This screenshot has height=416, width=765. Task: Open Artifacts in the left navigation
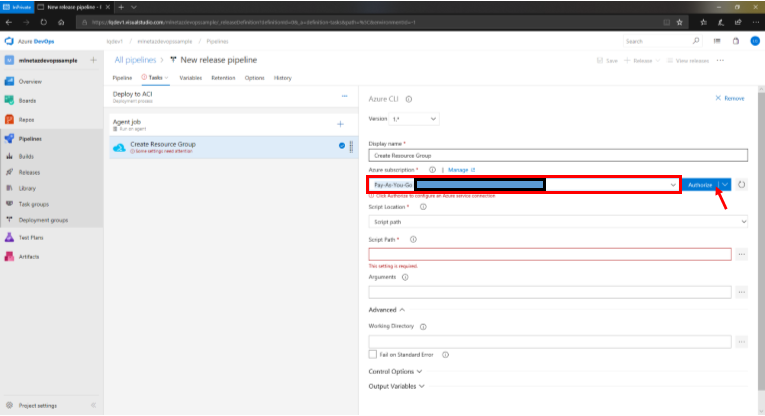tap(29, 257)
